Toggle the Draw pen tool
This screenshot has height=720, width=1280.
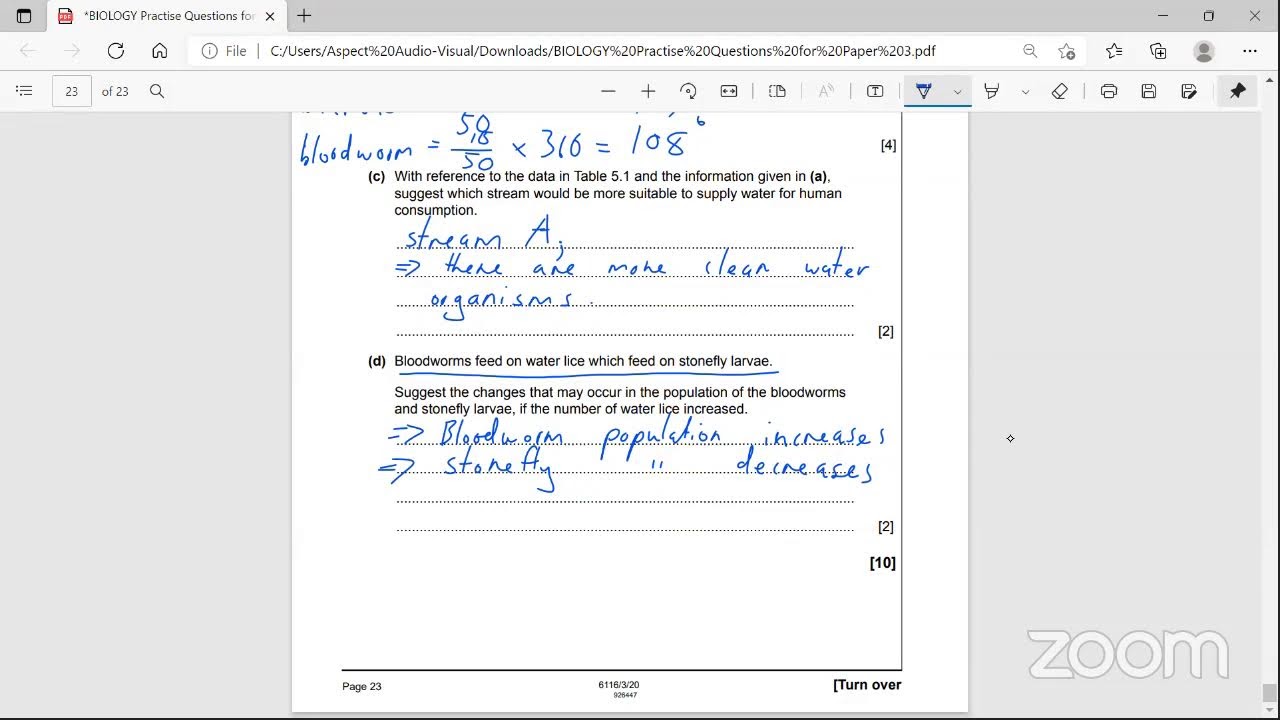click(924, 91)
